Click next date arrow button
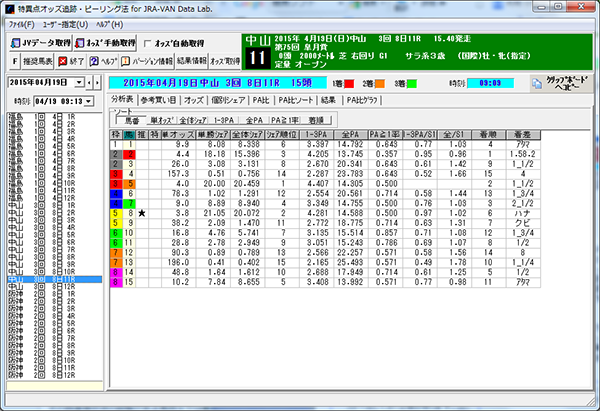The height and width of the screenshot is (411, 600). tap(97, 82)
